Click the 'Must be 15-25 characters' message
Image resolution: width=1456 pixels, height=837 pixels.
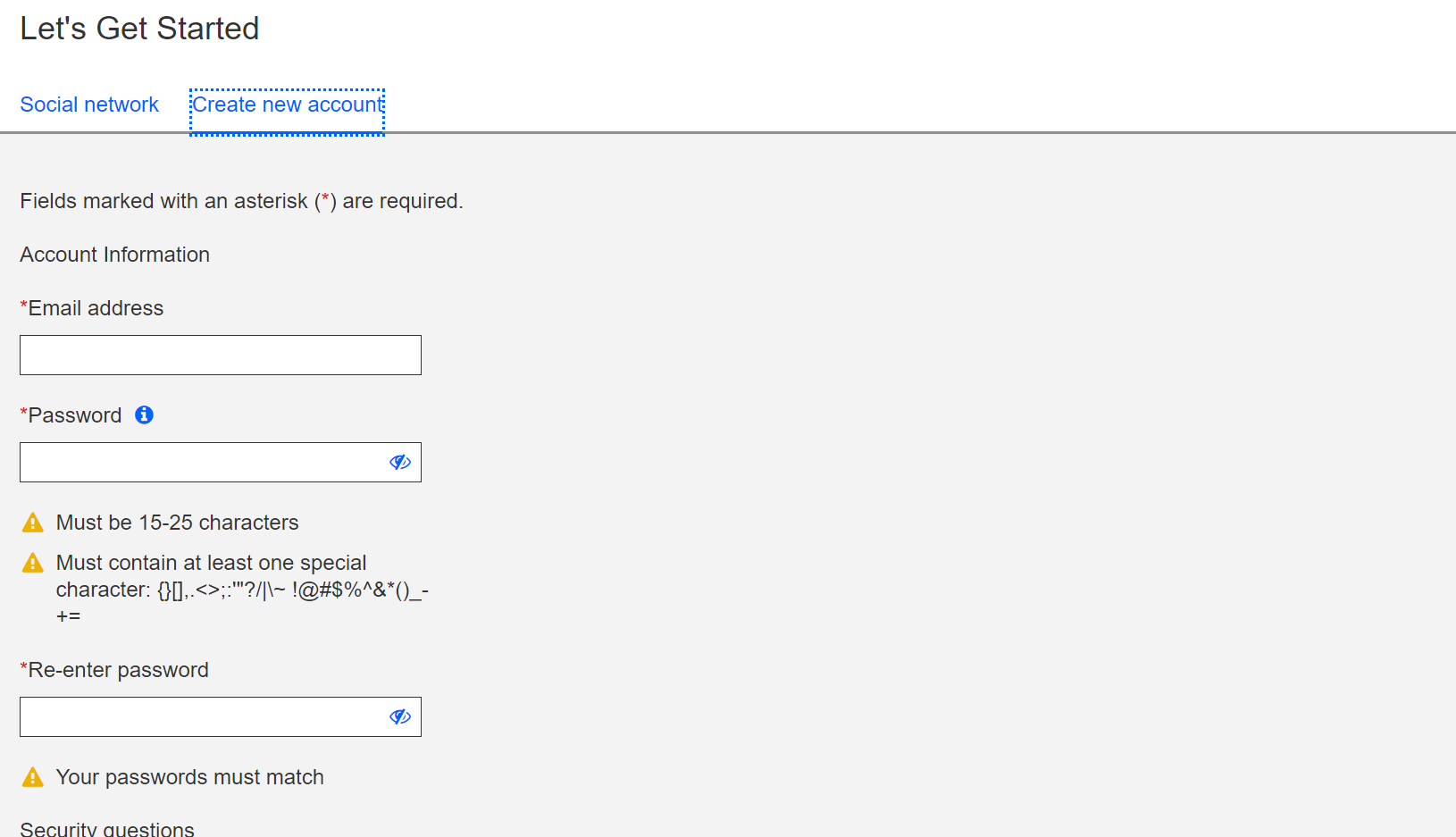(177, 523)
